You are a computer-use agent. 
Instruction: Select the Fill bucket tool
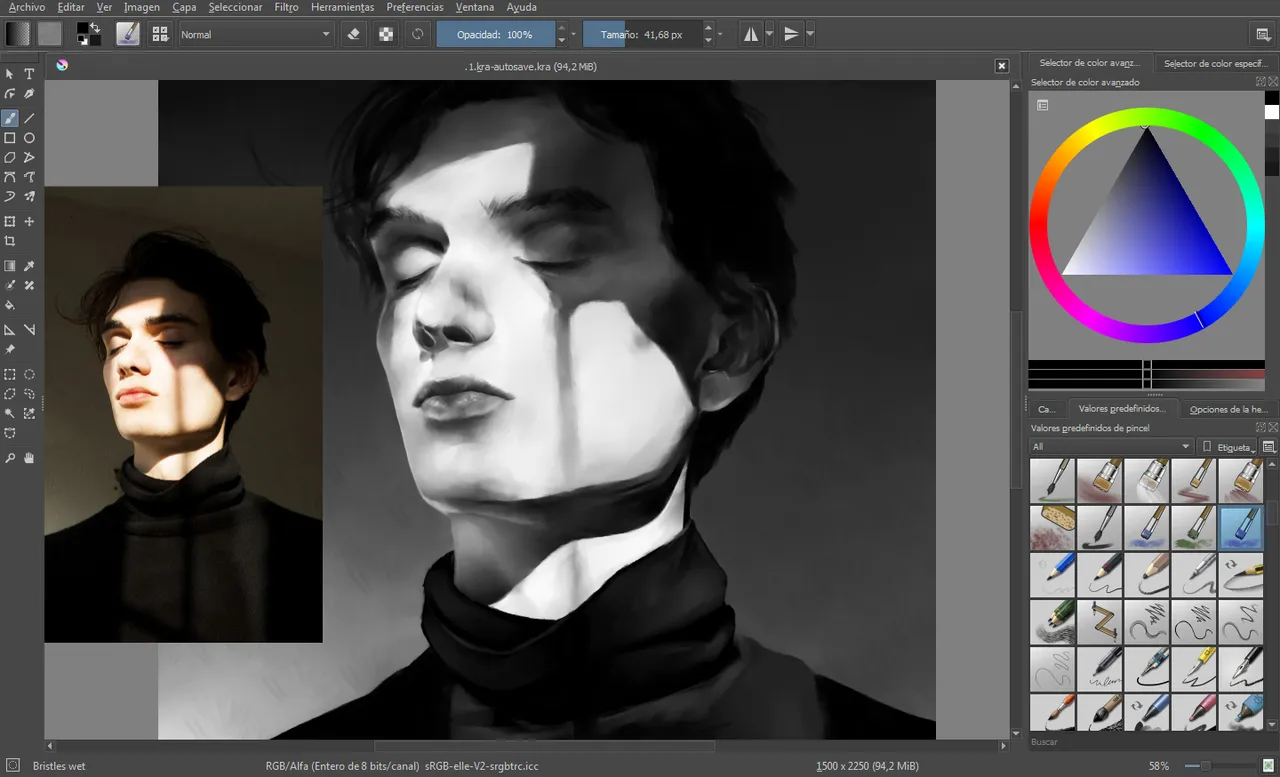[x=10, y=305]
